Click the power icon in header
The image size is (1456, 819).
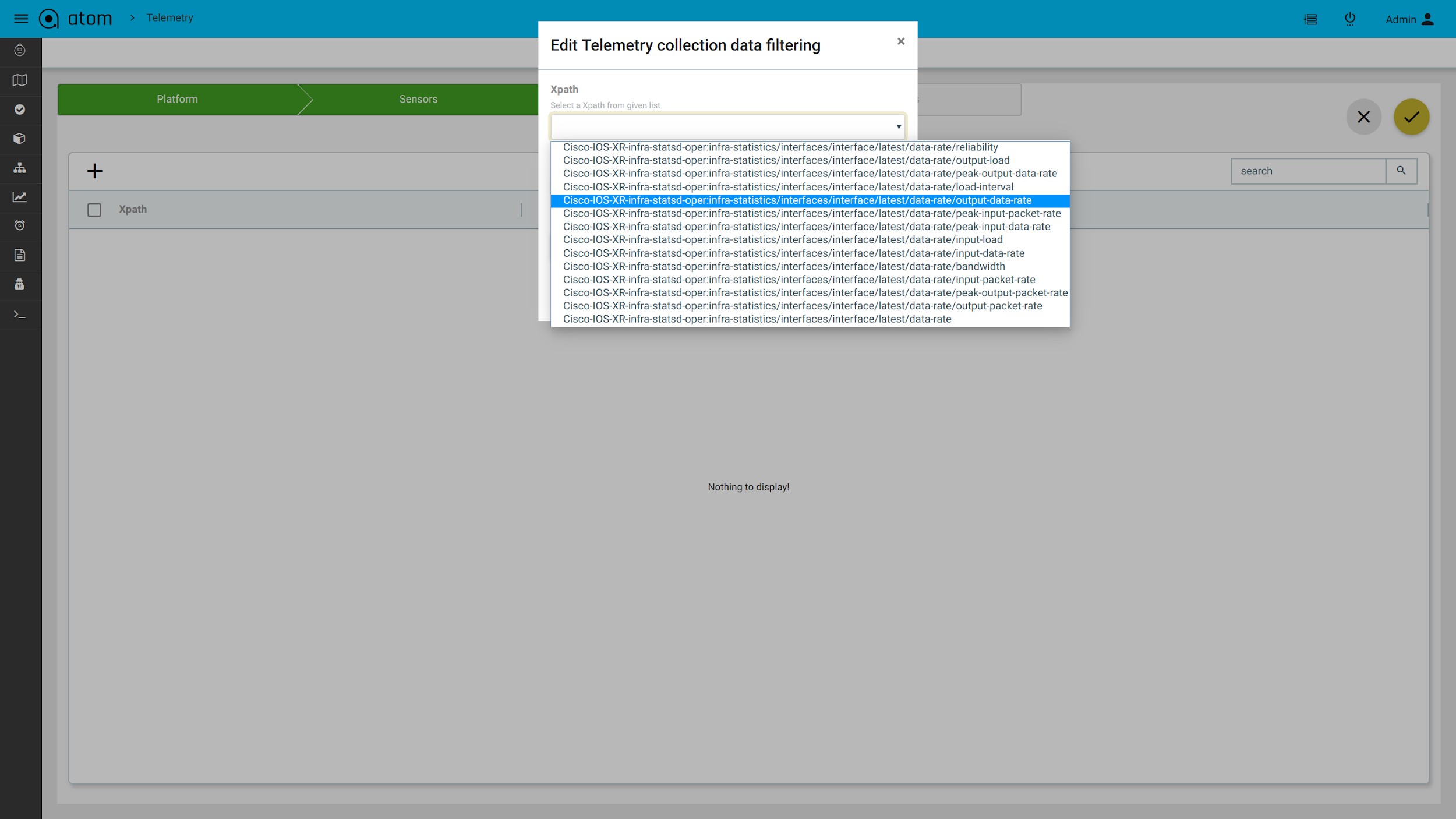[1350, 19]
